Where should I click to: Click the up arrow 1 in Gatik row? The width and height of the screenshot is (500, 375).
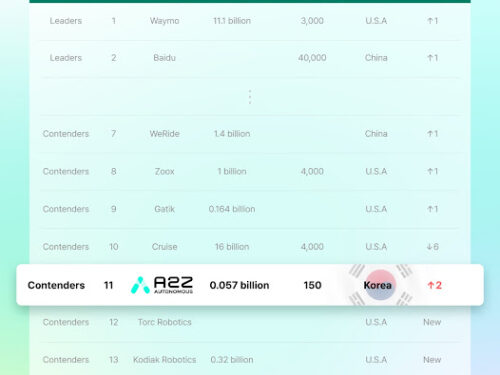[433, 209]
